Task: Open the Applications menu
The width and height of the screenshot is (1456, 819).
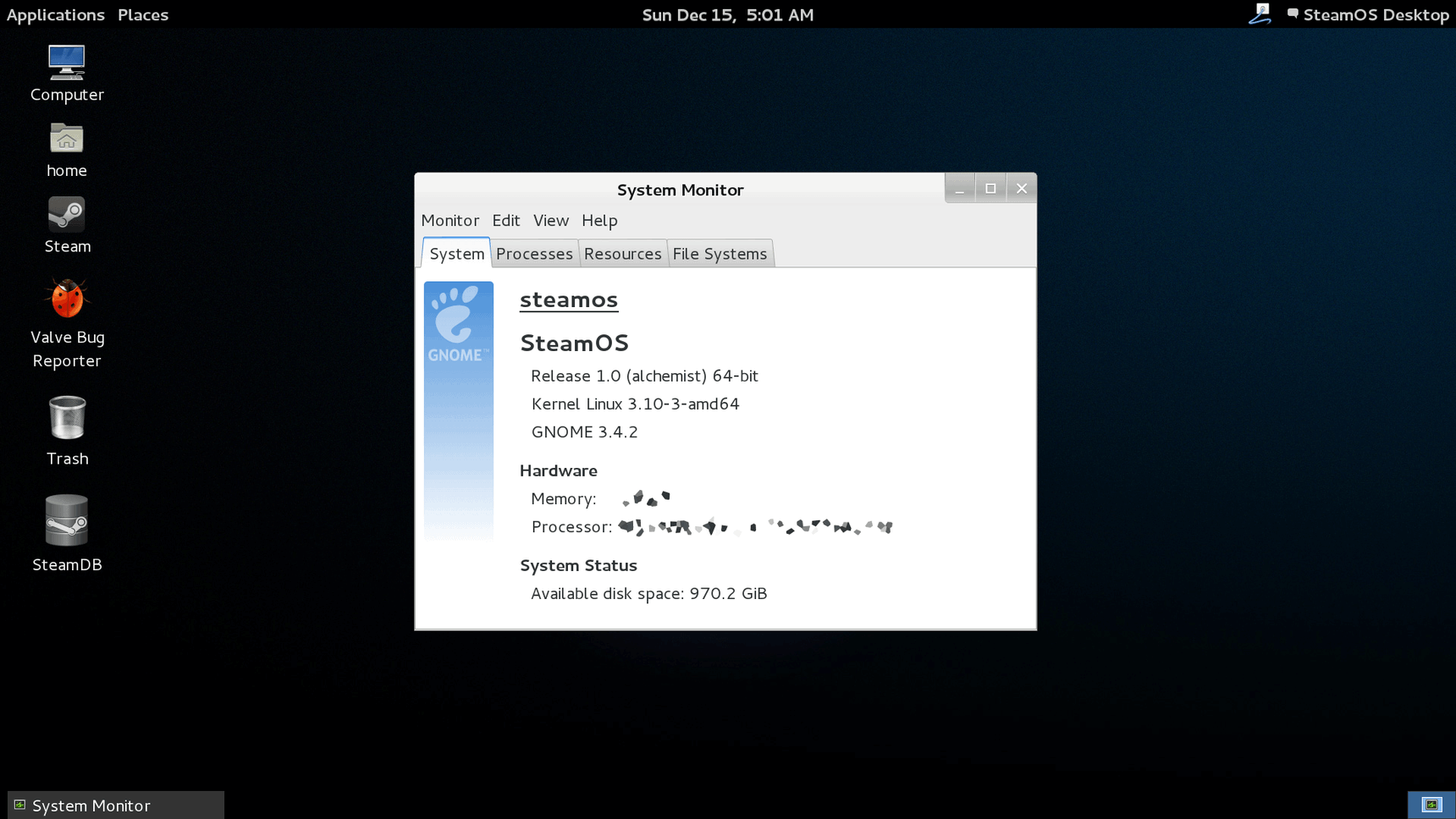Action: (x=55, y=14)
